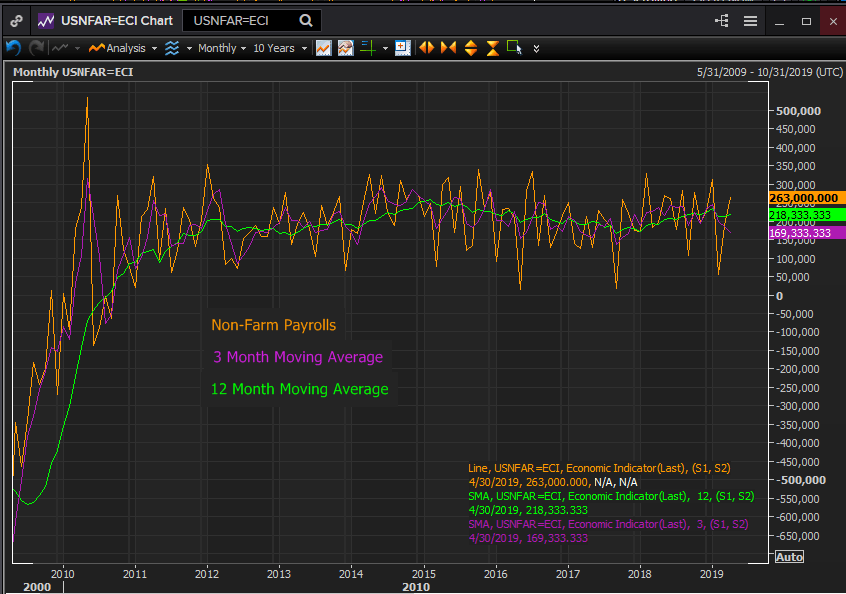The width and height of the screenshot is (846, 594).
Task: Select the green zoom rectangle tool
Action: point(514,47)
